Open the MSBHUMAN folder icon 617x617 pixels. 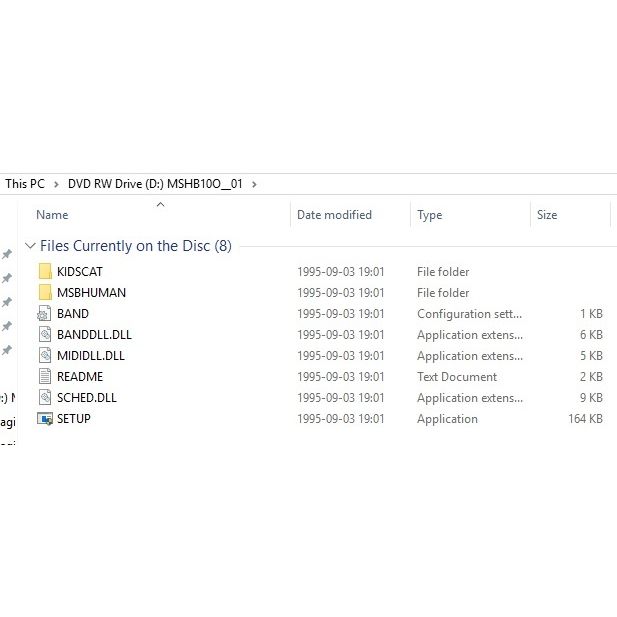point(45,292)
